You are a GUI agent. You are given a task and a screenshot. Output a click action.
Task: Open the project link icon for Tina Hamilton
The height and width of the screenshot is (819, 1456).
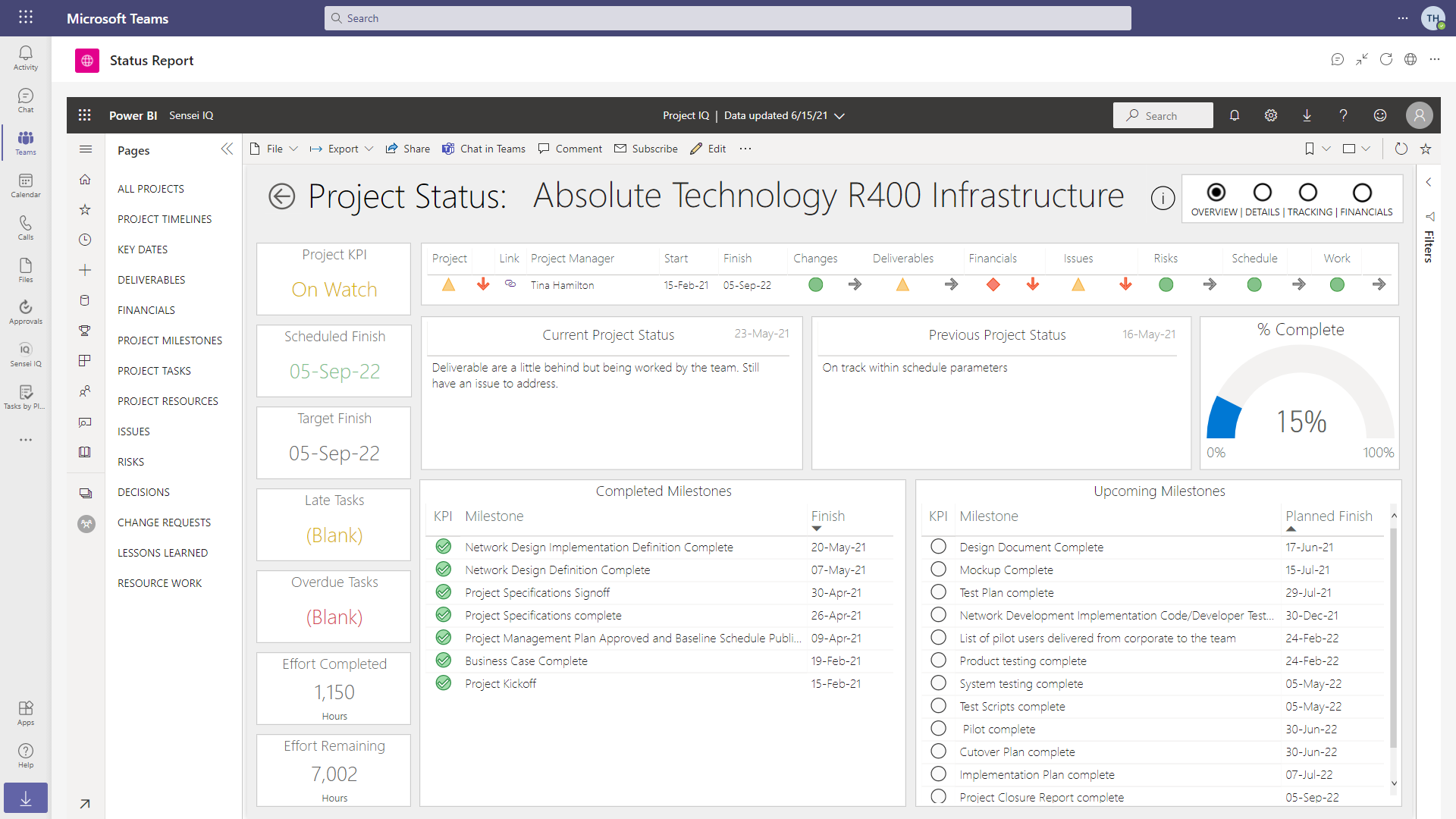click(x=510, y=284)
